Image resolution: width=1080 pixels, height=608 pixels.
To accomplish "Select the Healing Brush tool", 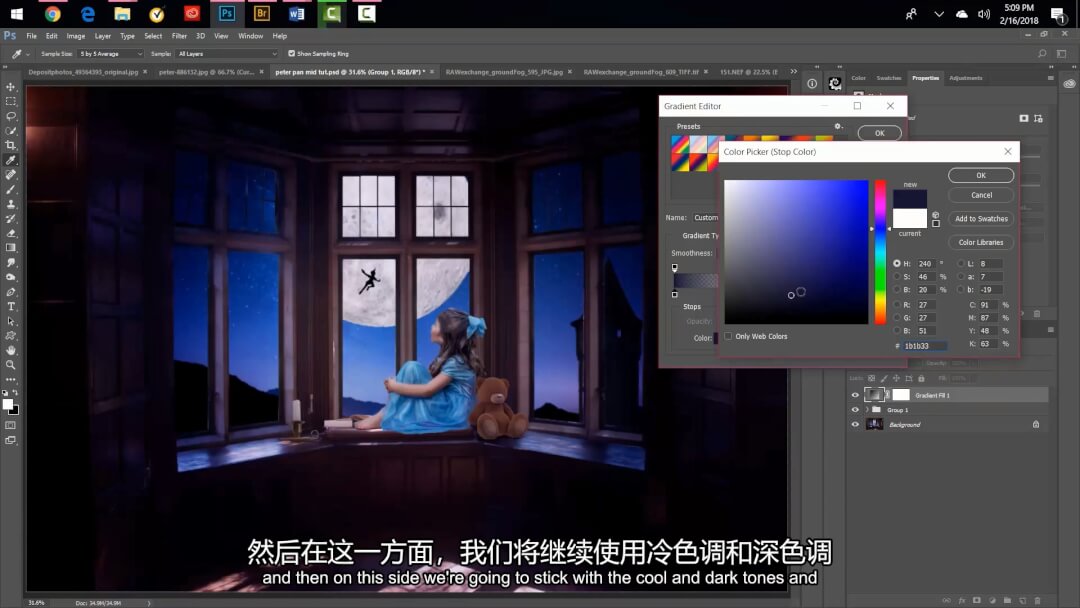I will coord(10,175).
